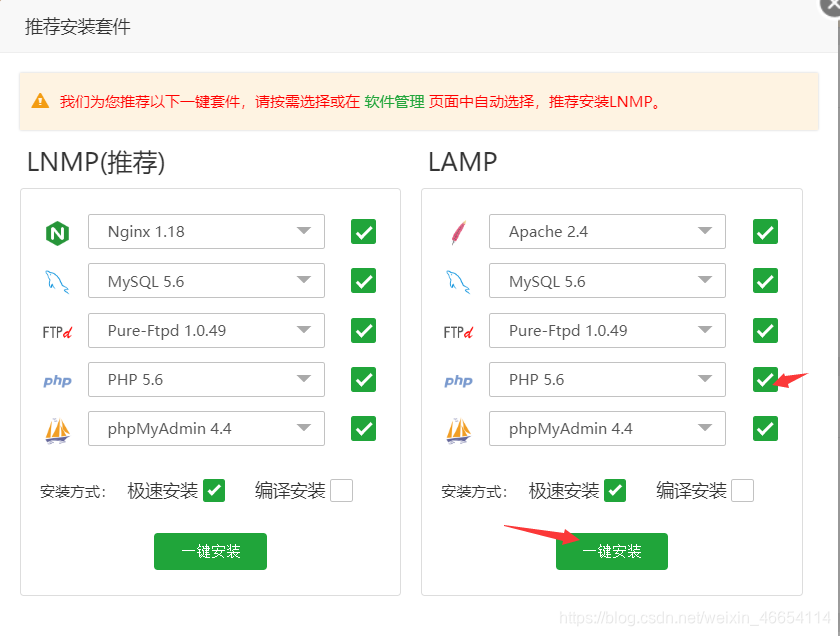The height and width of the screenshot is (636, 840).
Task: Click the 推荐安装套件 dialog title
Action: (x=78, y=27)
